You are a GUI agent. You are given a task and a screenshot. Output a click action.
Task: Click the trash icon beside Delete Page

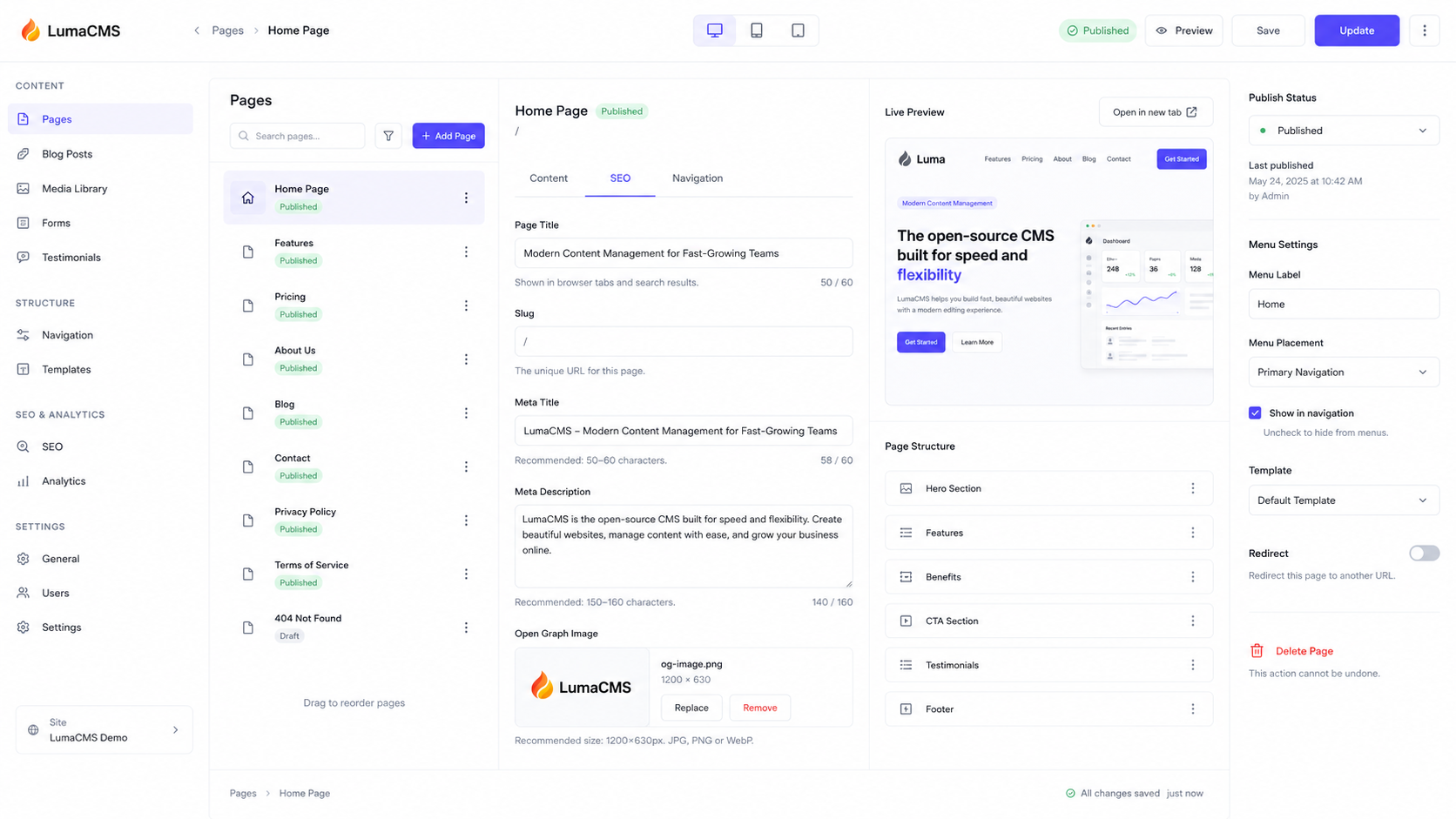coord(1257,651)
